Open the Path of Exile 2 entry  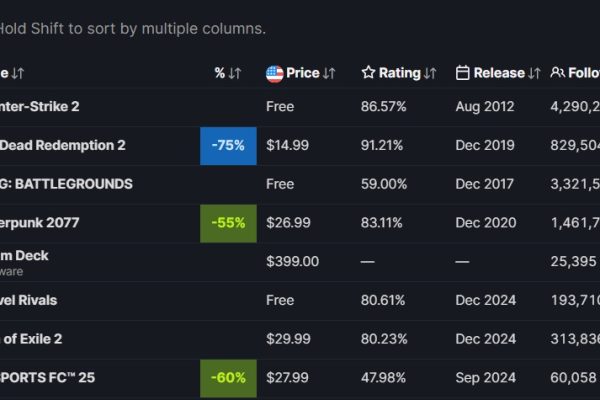click(31, 339)
